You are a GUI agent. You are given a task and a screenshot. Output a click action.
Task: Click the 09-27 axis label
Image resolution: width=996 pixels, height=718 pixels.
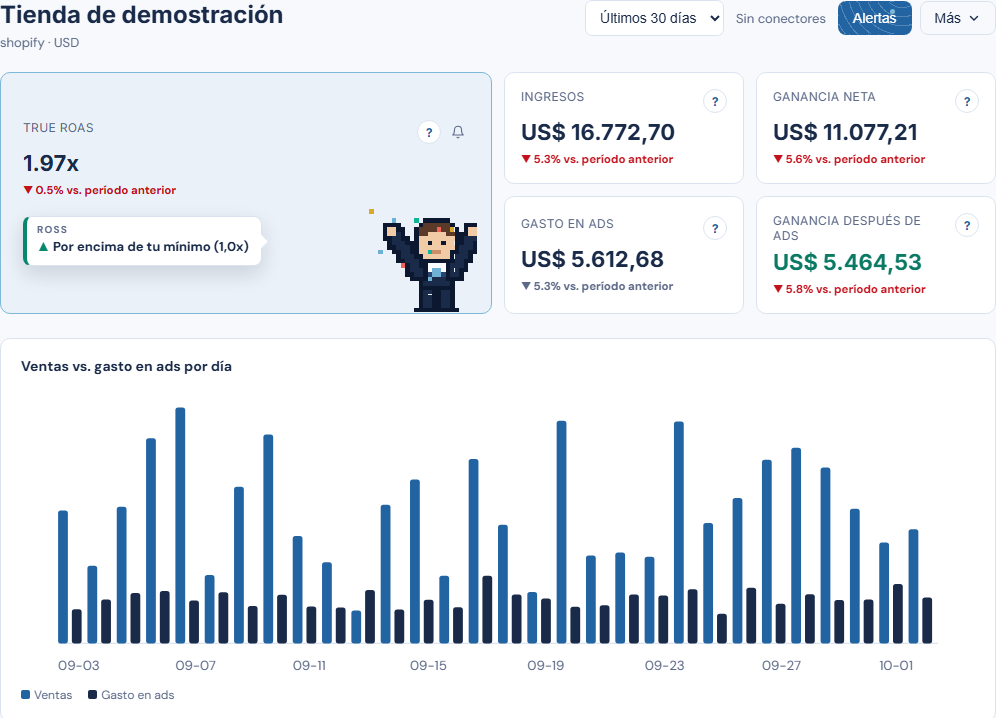[x=781, y=666]
